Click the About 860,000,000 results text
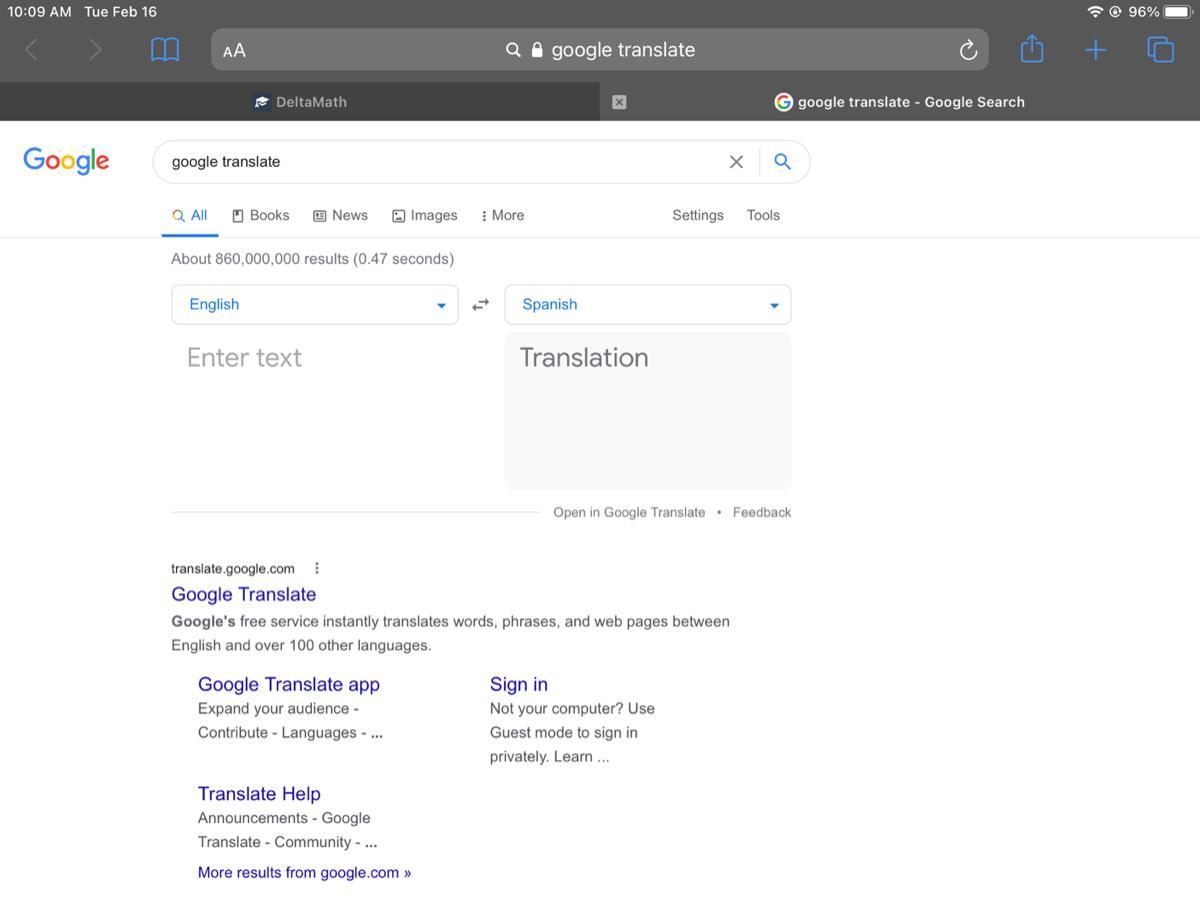Screen dimensions: 1200x901 (313, 259)
